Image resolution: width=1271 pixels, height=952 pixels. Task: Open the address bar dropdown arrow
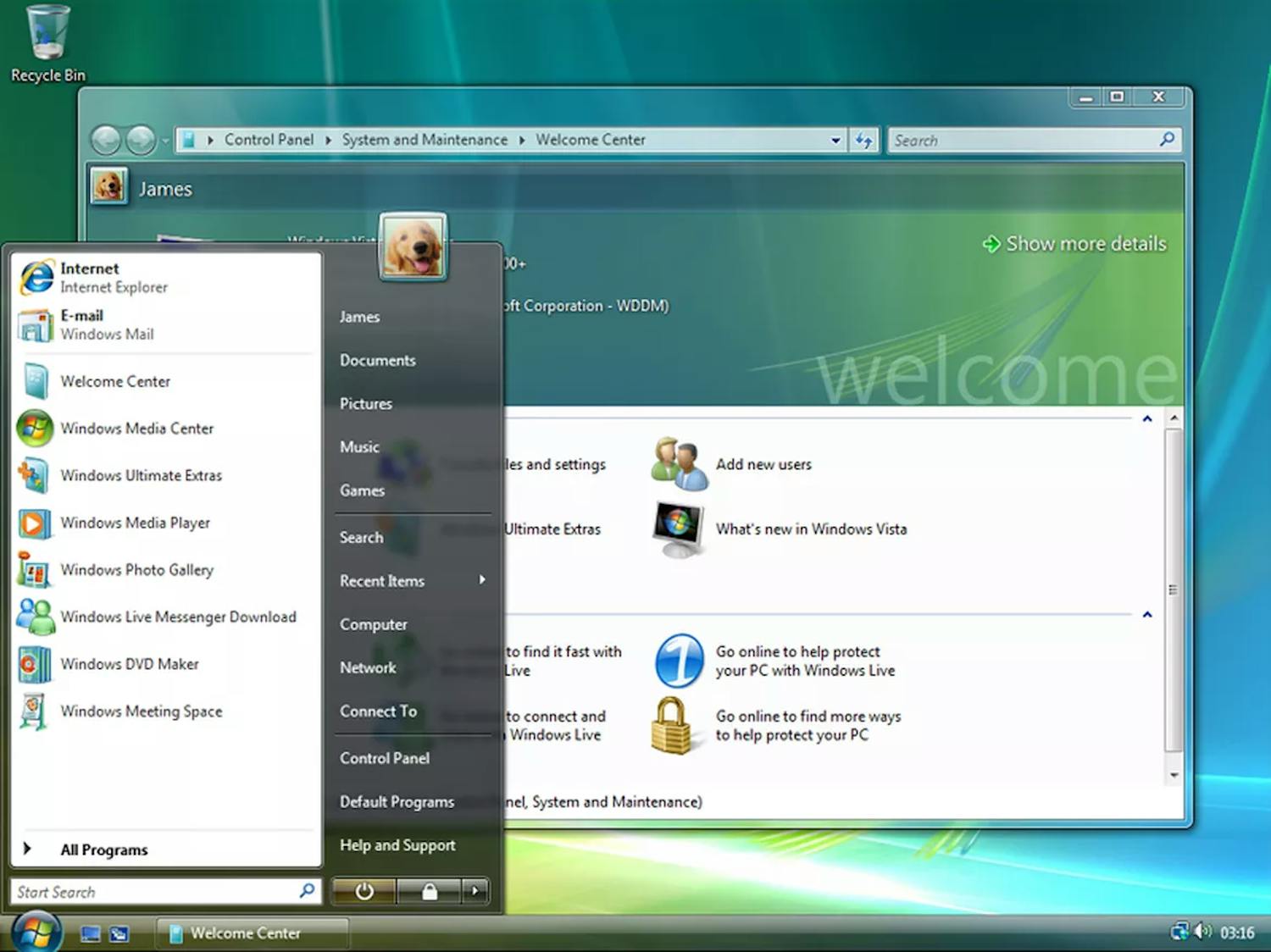(x=835, y=140)
